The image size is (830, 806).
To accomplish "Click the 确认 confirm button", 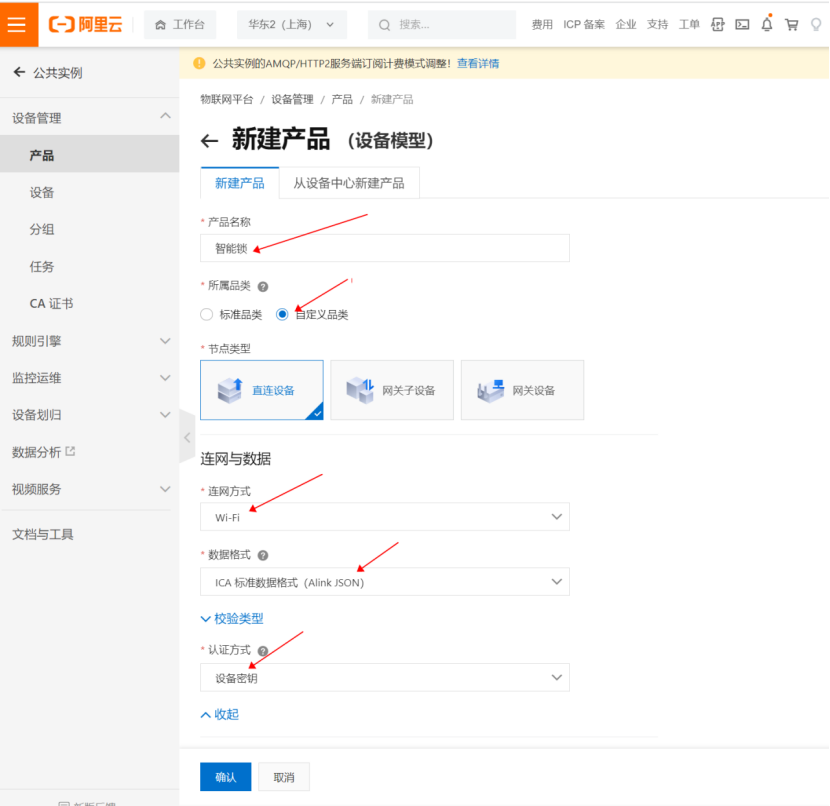I will click(x=225, y=776).
